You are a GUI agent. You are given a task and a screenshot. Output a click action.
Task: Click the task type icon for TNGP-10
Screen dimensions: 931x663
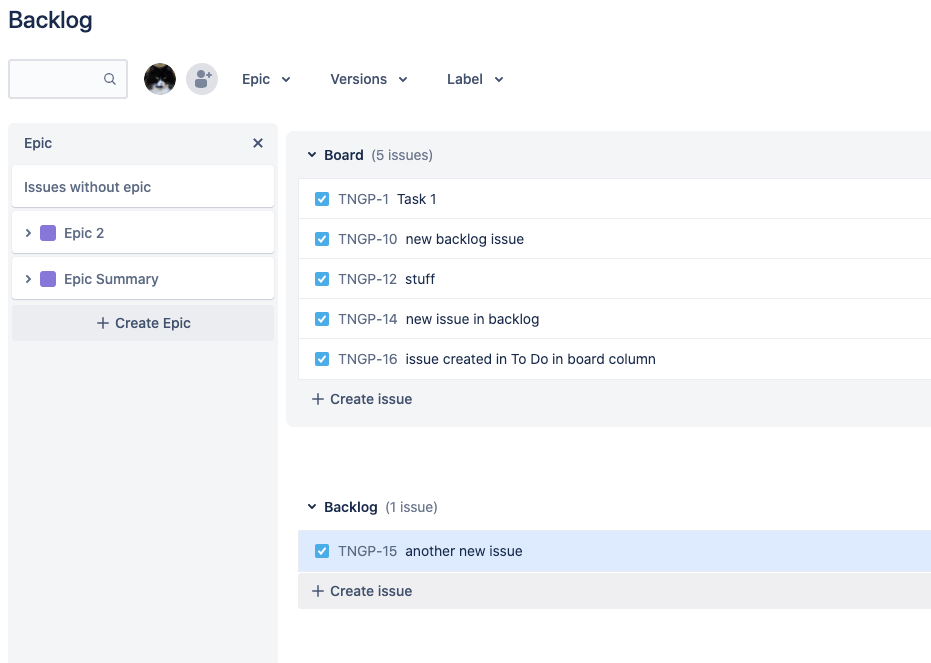[322, 239]
